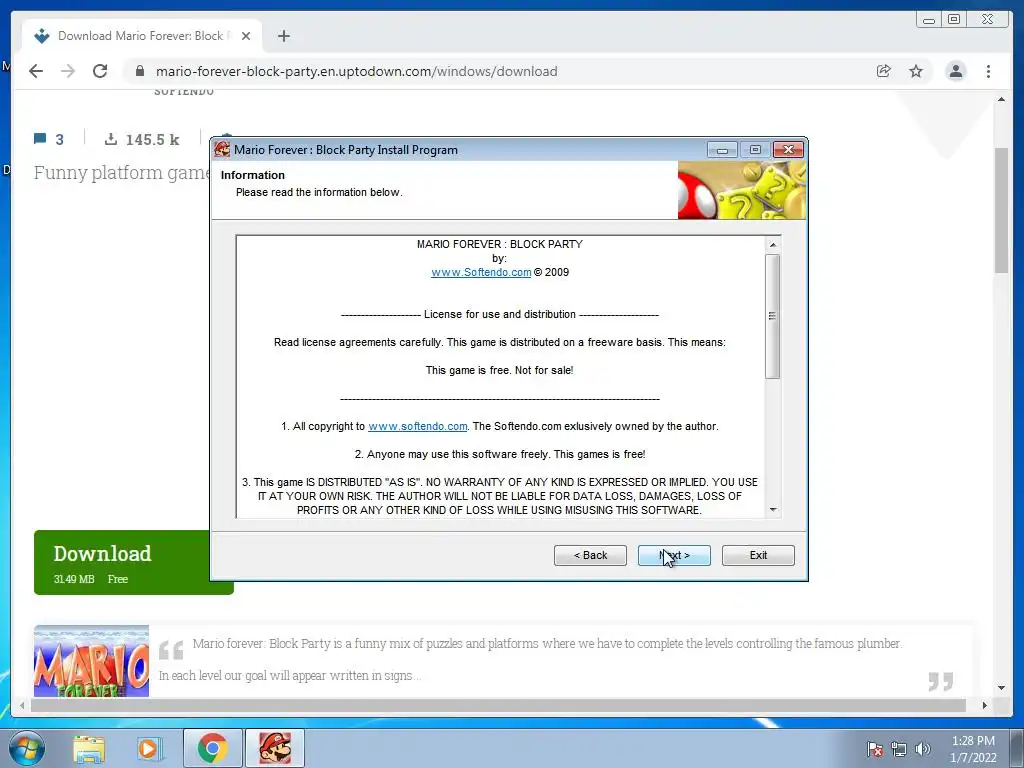Restore the Chrome window size
Viewport: 1024px width, 768px height.
[x=954, y=20]
